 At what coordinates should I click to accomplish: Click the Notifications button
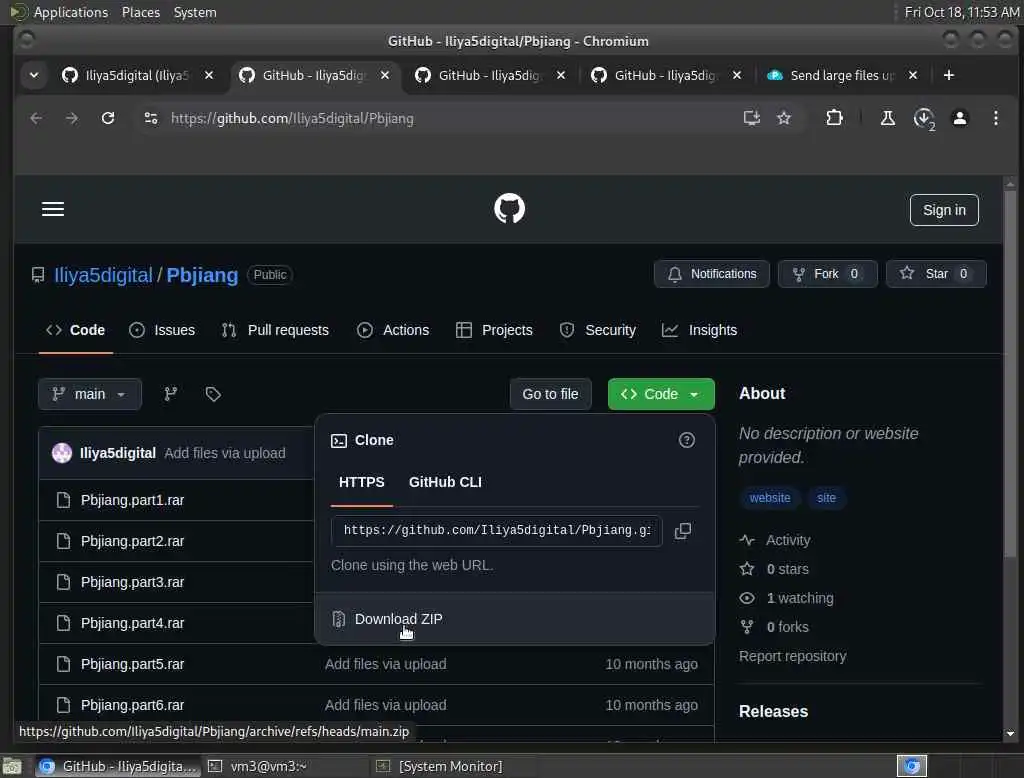712,274
